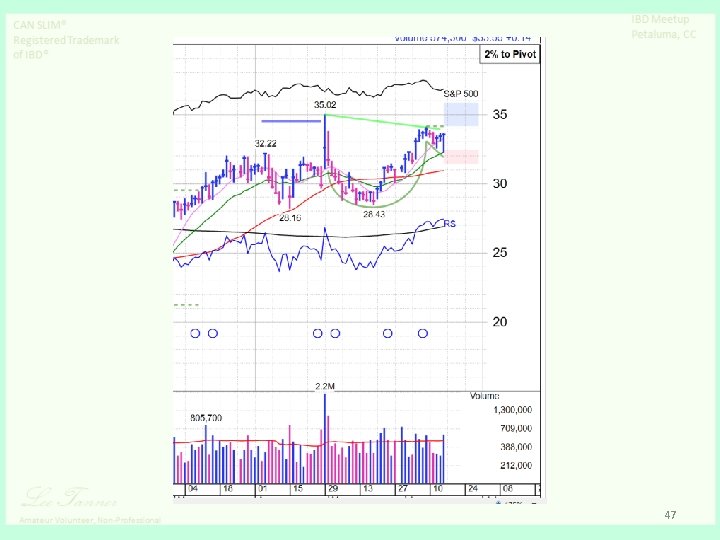Image resolution: width=720 pixels, height=540 pixels.
Task: Select the 2.2M volume spike label
Action: coord(325,387)
